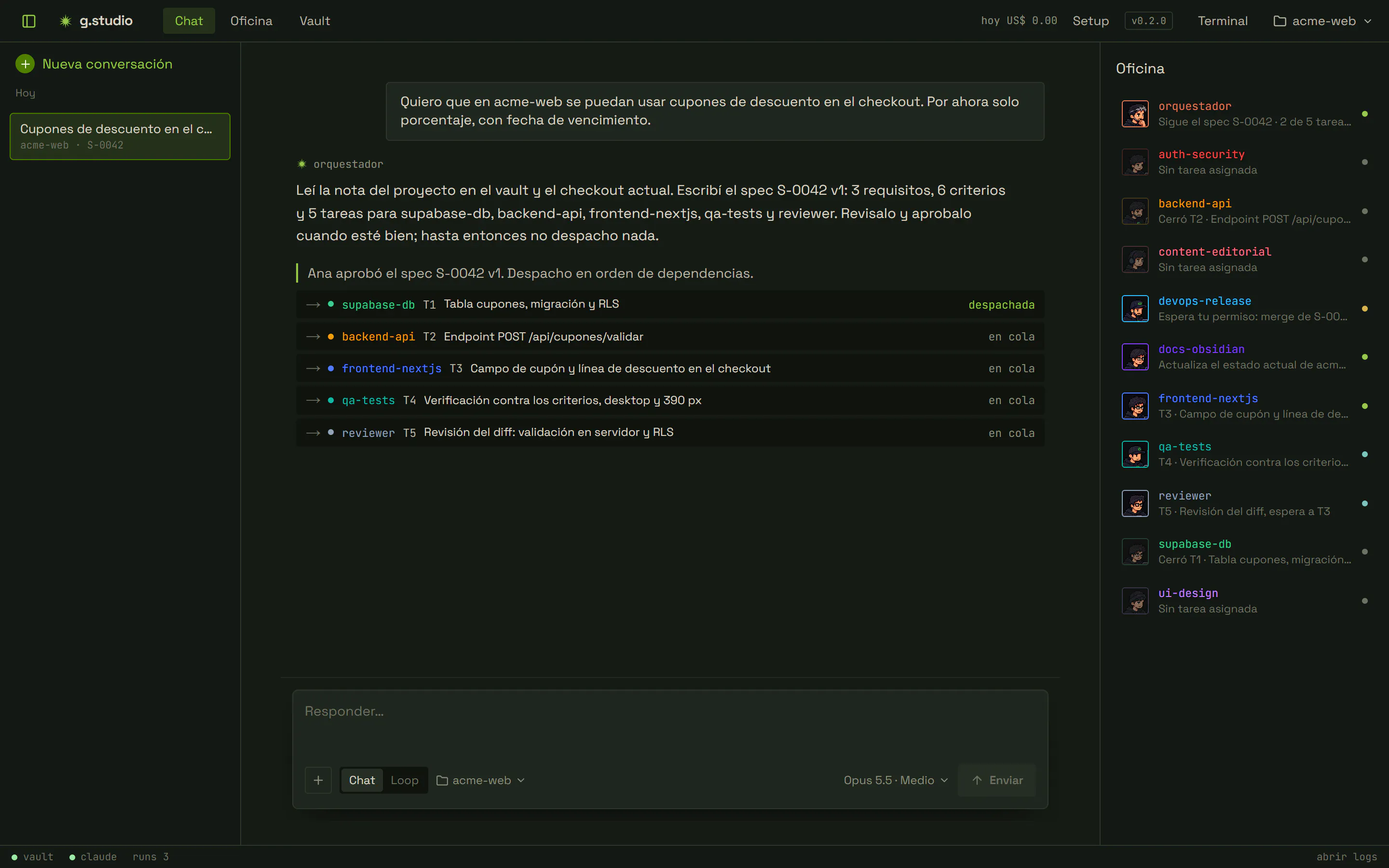Click the folder icon beside acme-web in header
Screen dimensions: 1389x868
[1280, 21]
